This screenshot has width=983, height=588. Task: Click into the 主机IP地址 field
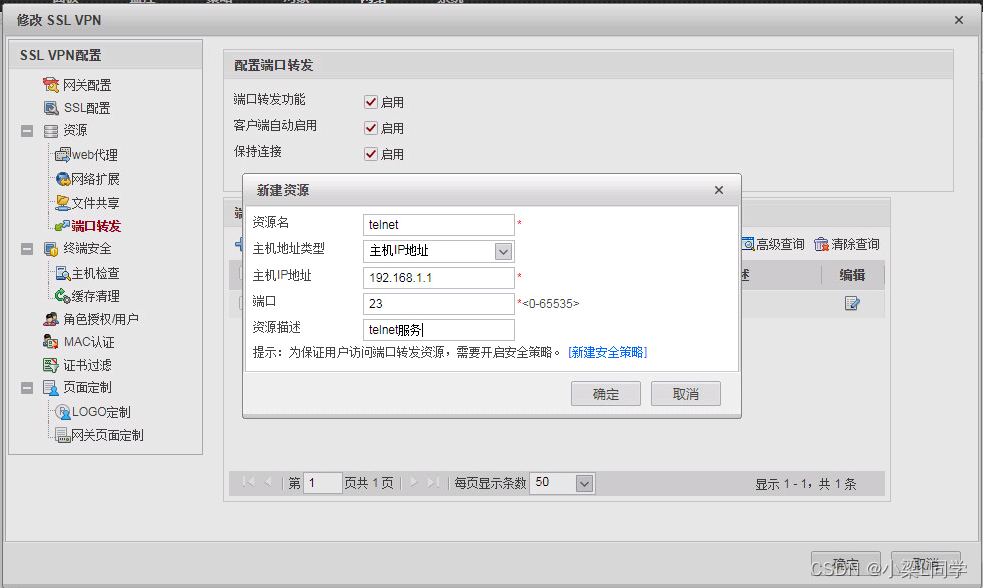point(439,278)
